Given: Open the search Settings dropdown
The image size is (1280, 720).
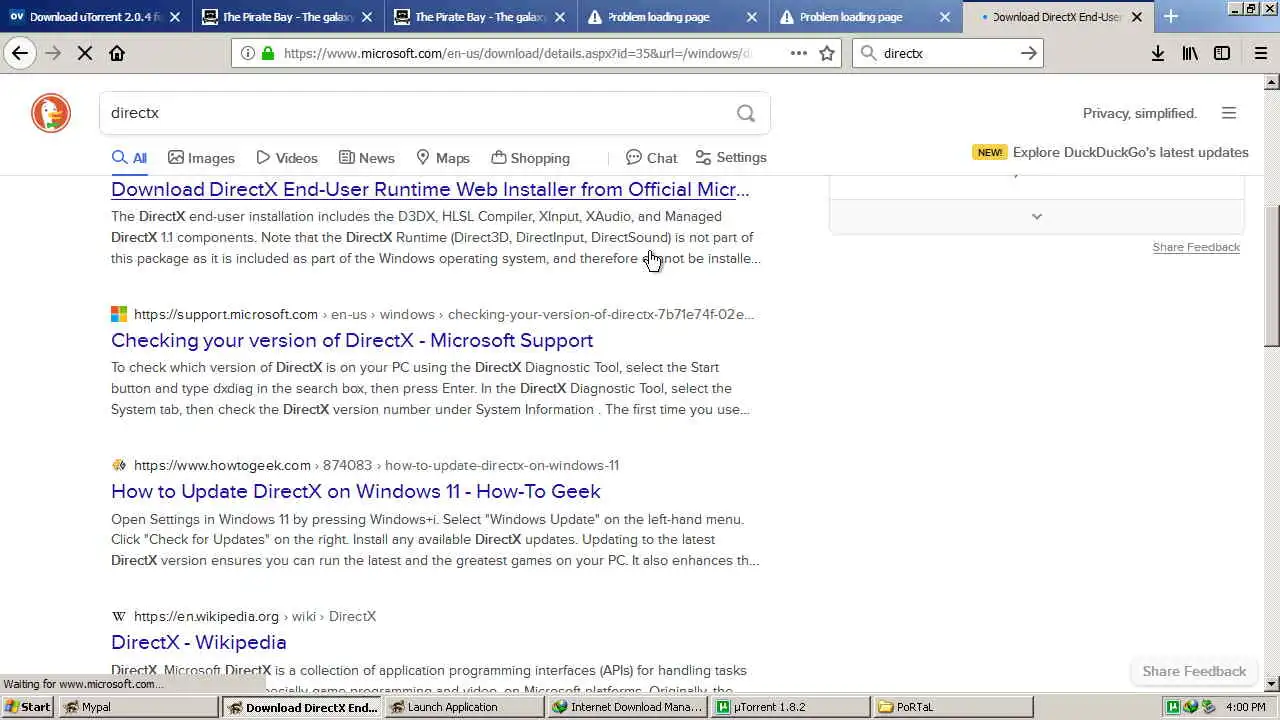Looking at the screenshot, I should click(x=731, y=158).
